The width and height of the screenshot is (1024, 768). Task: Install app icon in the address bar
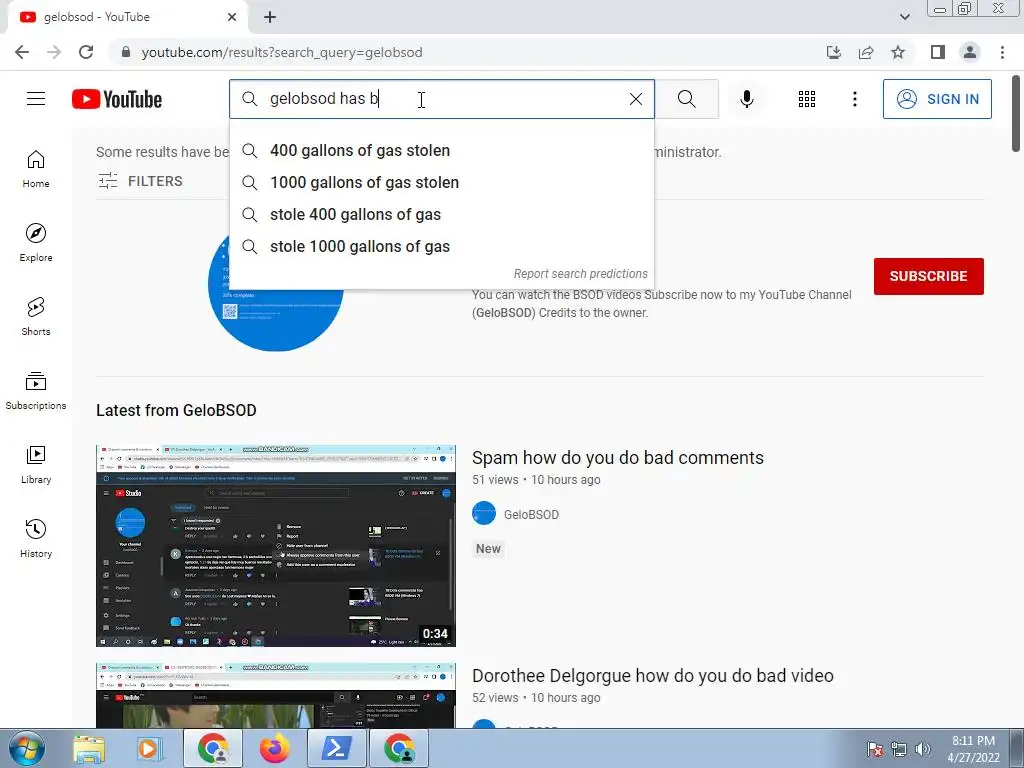point(834,52)
